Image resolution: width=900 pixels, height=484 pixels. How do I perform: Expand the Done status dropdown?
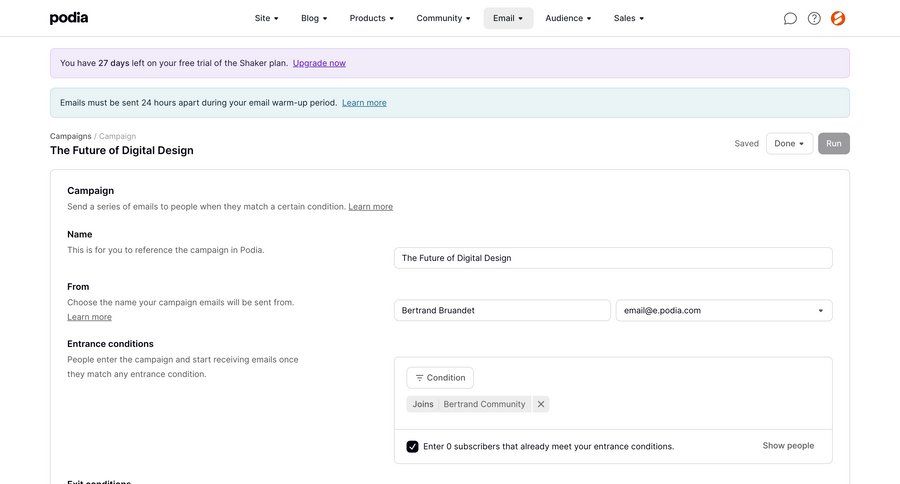point(789,143)
